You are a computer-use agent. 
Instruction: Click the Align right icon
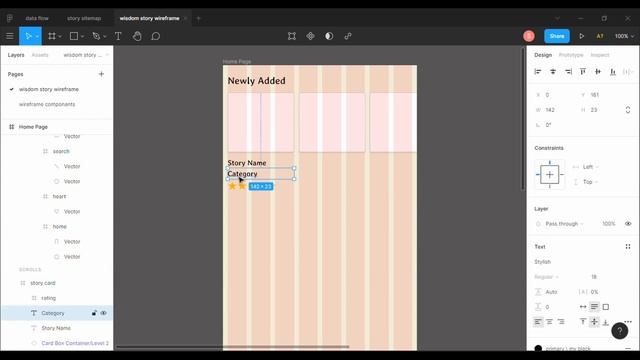coord(568,71)
